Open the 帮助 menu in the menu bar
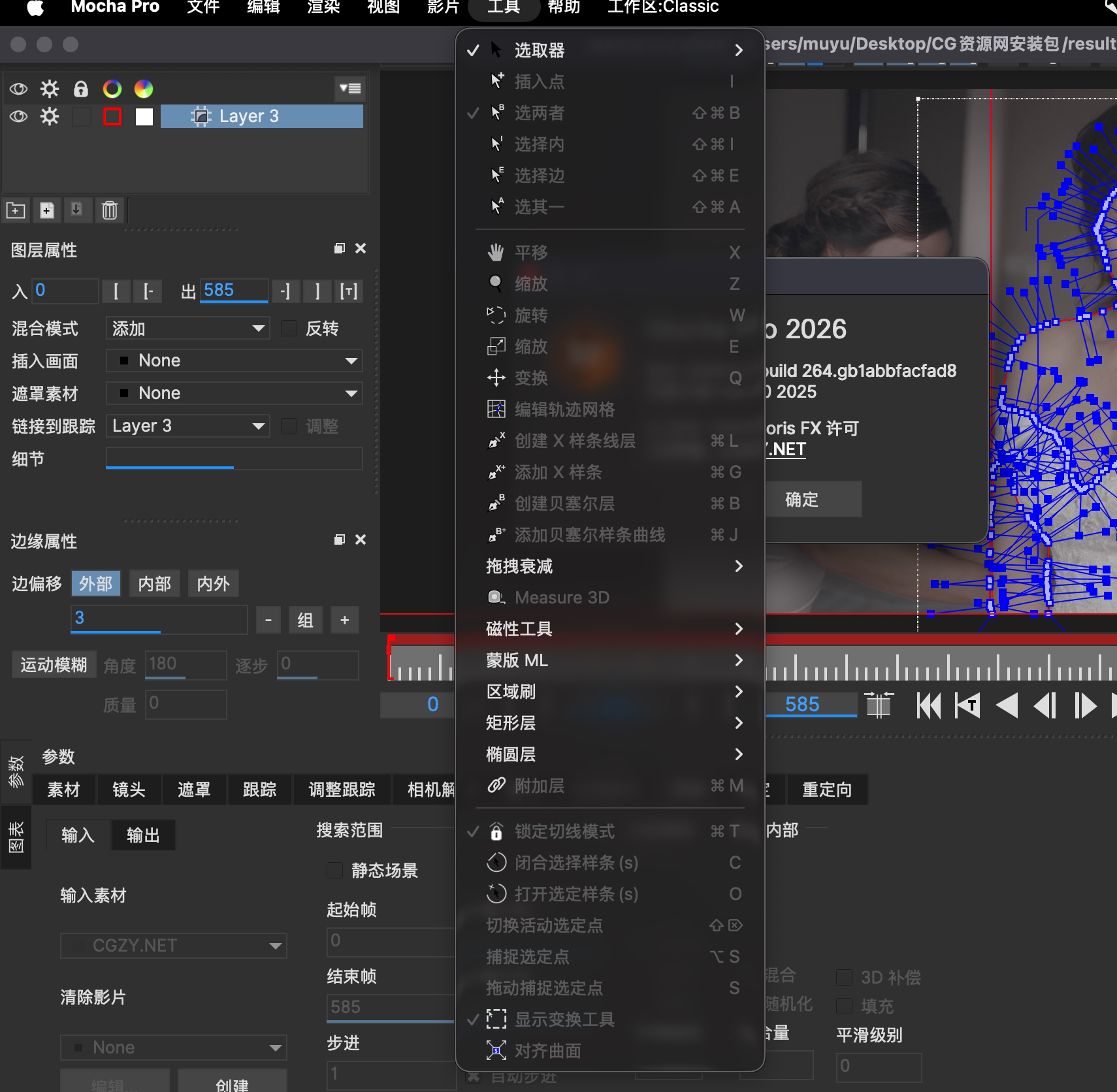 (x=563, y=8)
